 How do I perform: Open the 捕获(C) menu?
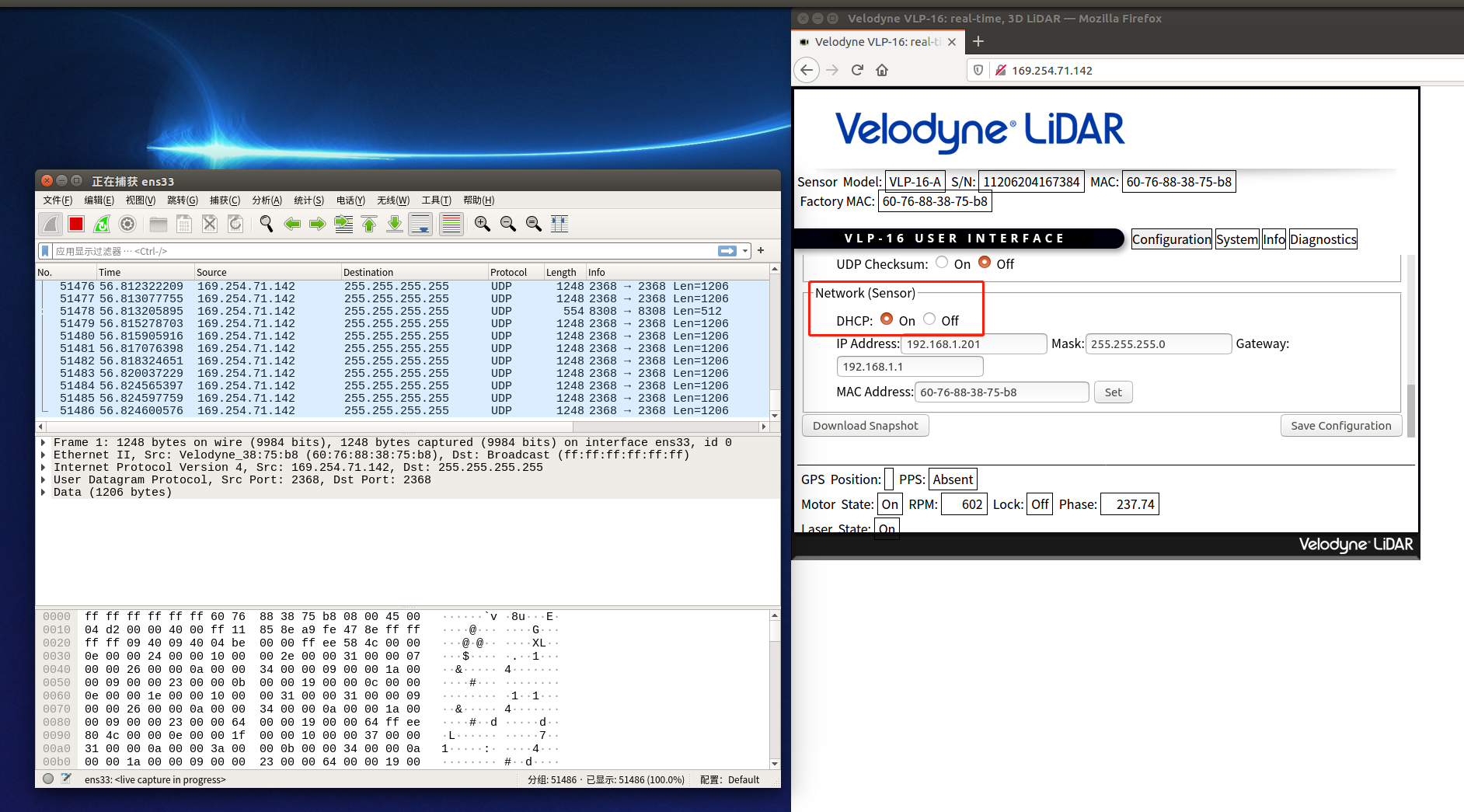click(225, 200)
